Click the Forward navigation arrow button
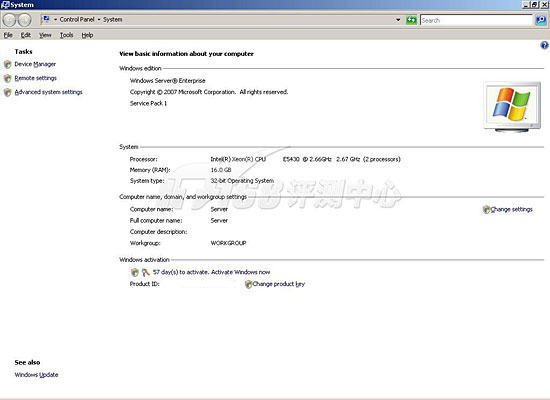Image resolution: width=550 pixels, height=400 pixels. tap(25, 20)
